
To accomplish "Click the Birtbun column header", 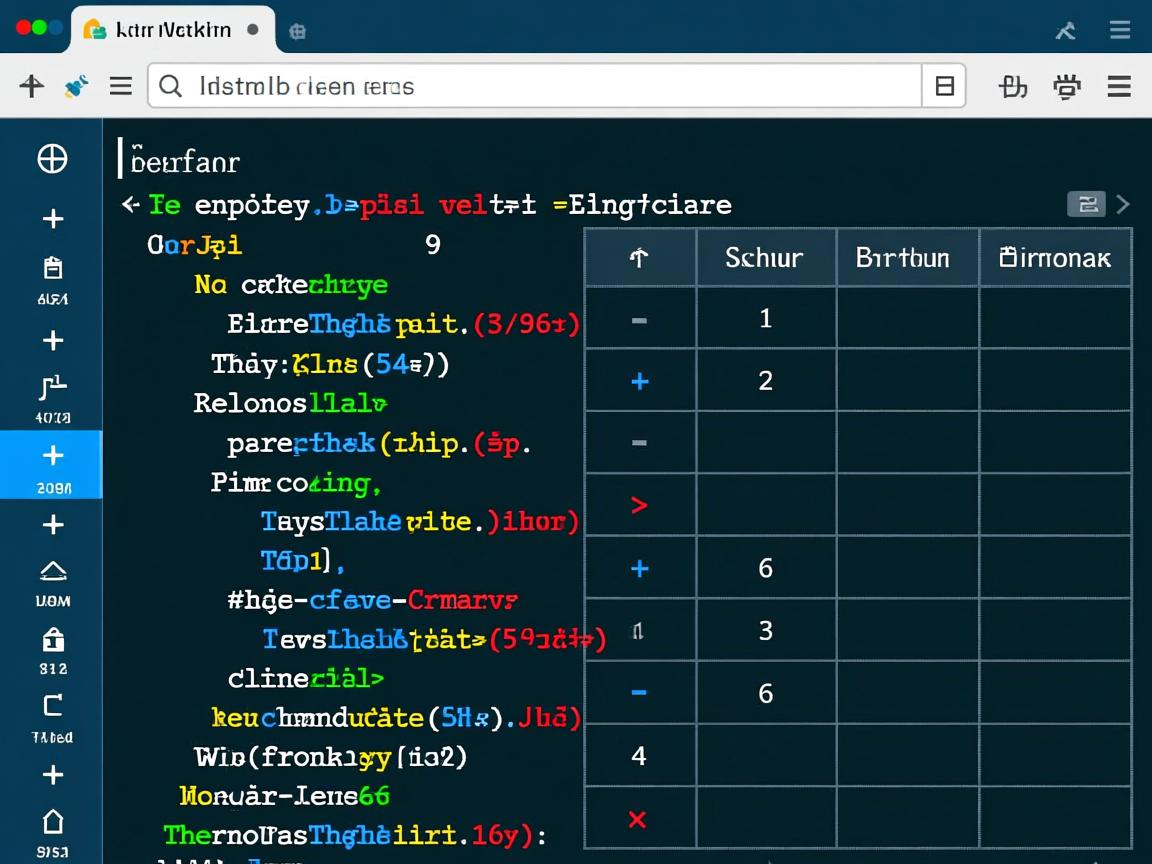I will pos(903,258).
